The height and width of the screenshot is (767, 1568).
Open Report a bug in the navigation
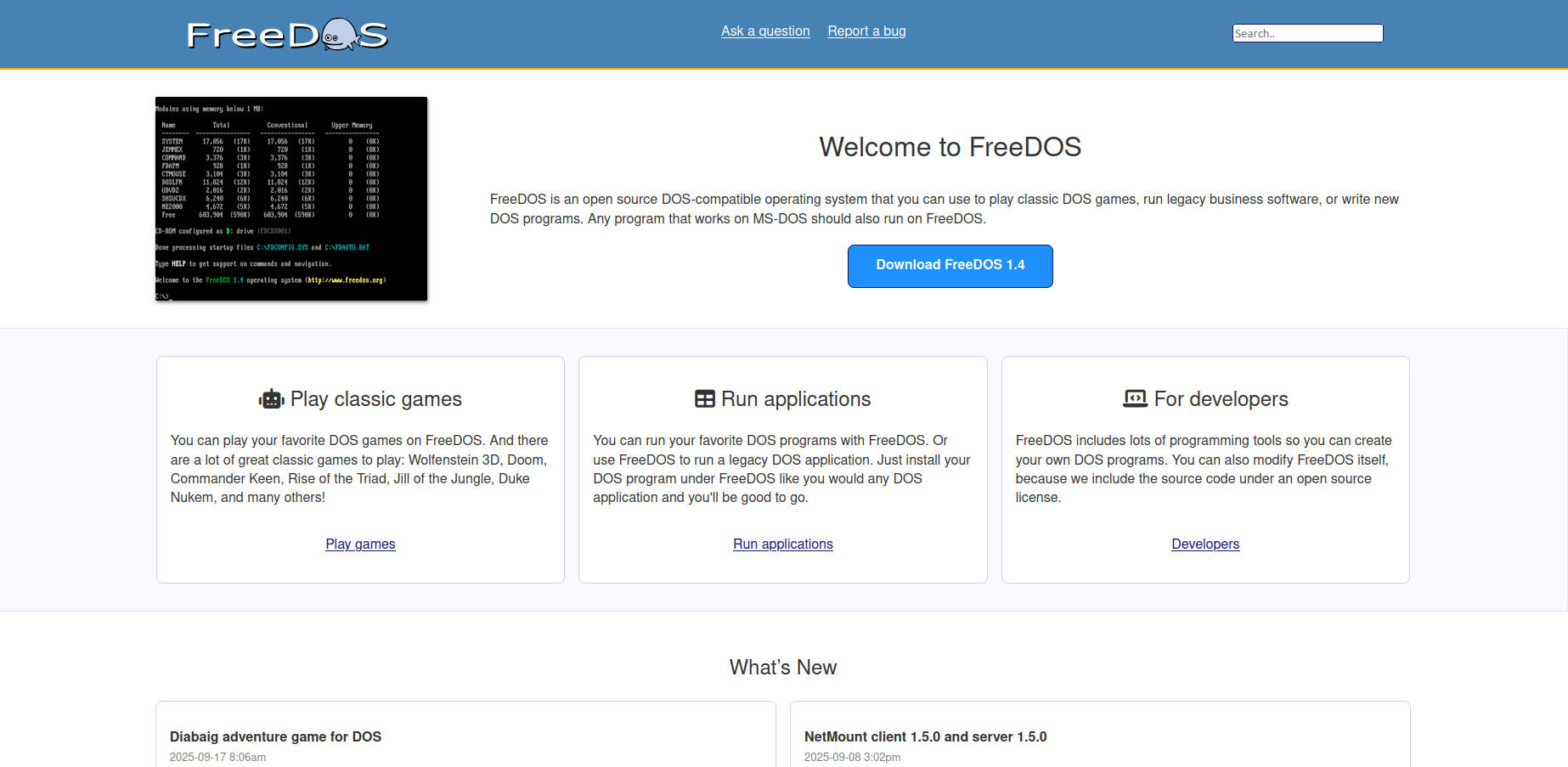(x=866, y=31)
